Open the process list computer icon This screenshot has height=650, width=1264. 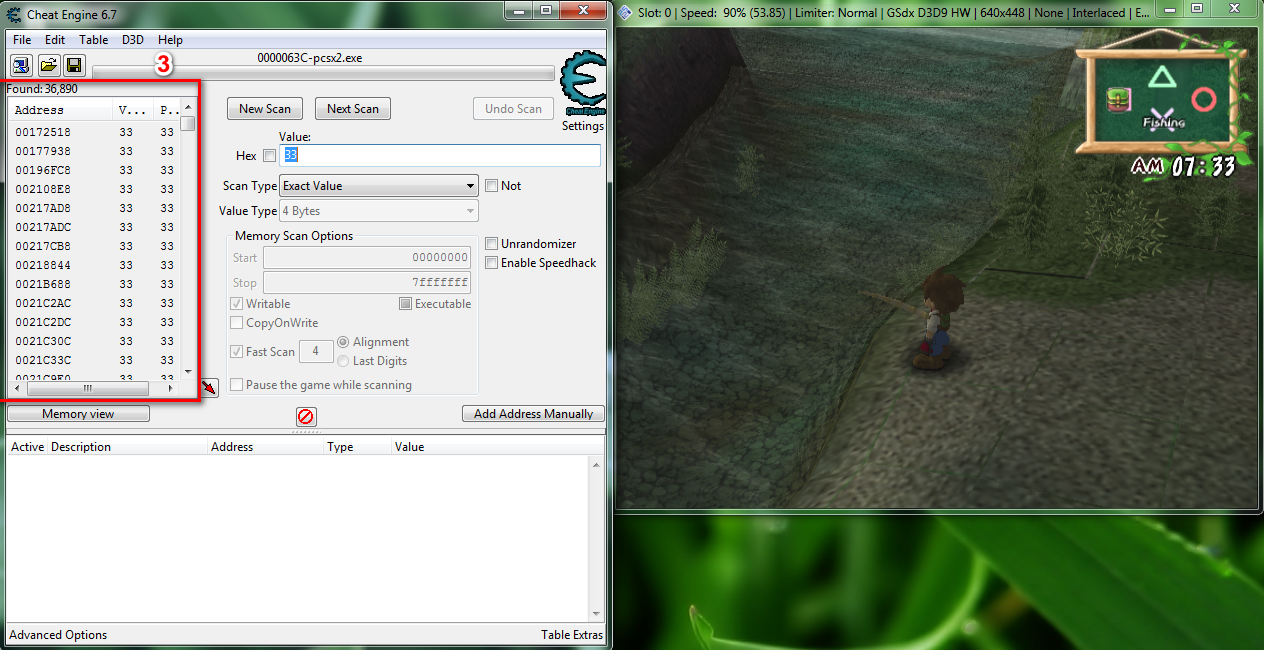20,65
